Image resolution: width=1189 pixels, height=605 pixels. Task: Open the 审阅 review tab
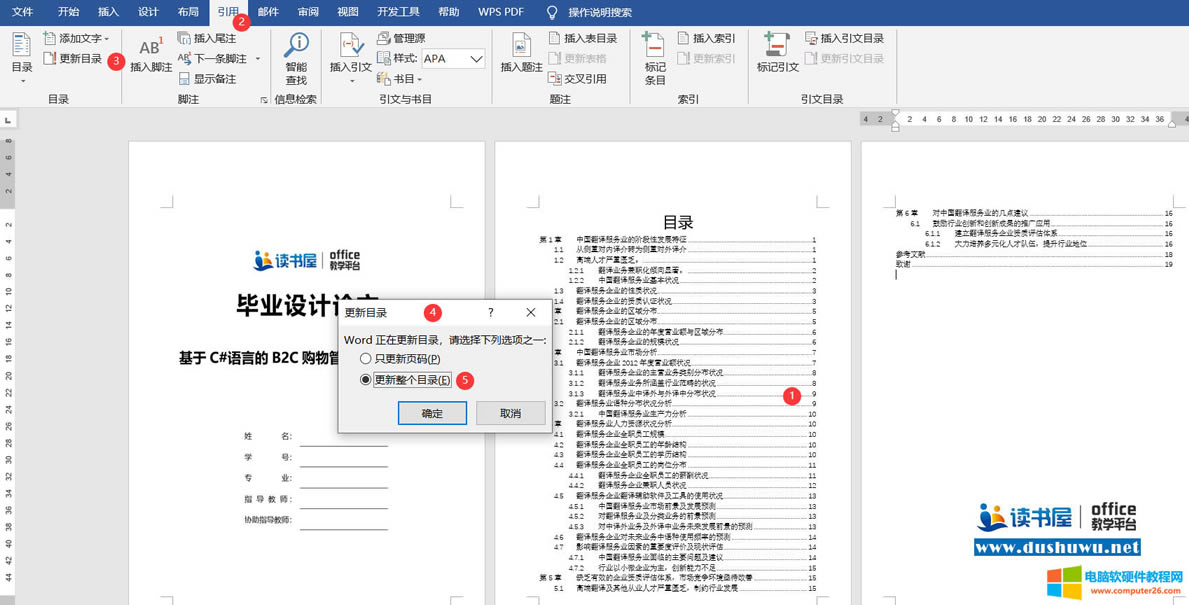tap(308, 12)
